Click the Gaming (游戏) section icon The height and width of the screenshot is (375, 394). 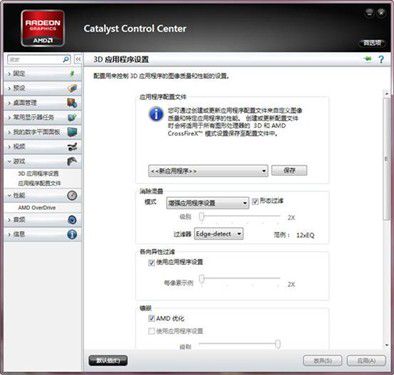coord(72,161)
